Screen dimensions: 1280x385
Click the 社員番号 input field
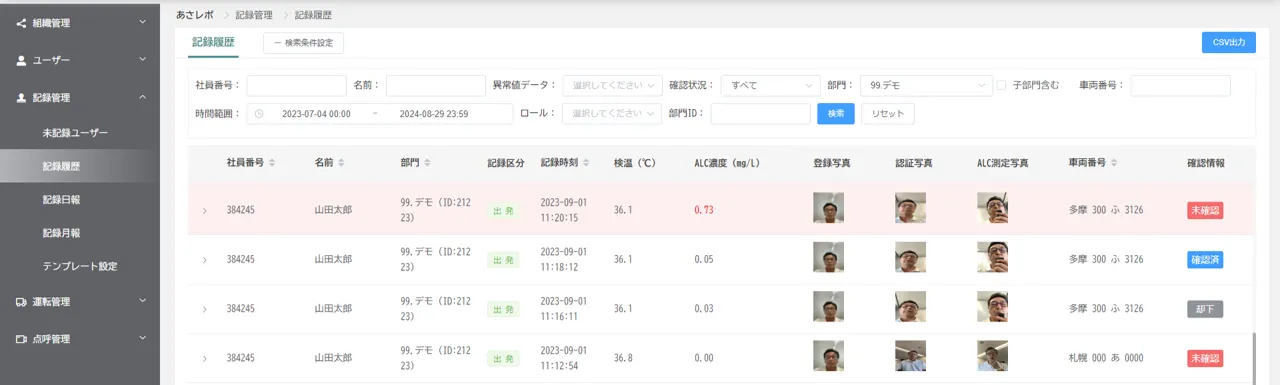tap(297, 86)
